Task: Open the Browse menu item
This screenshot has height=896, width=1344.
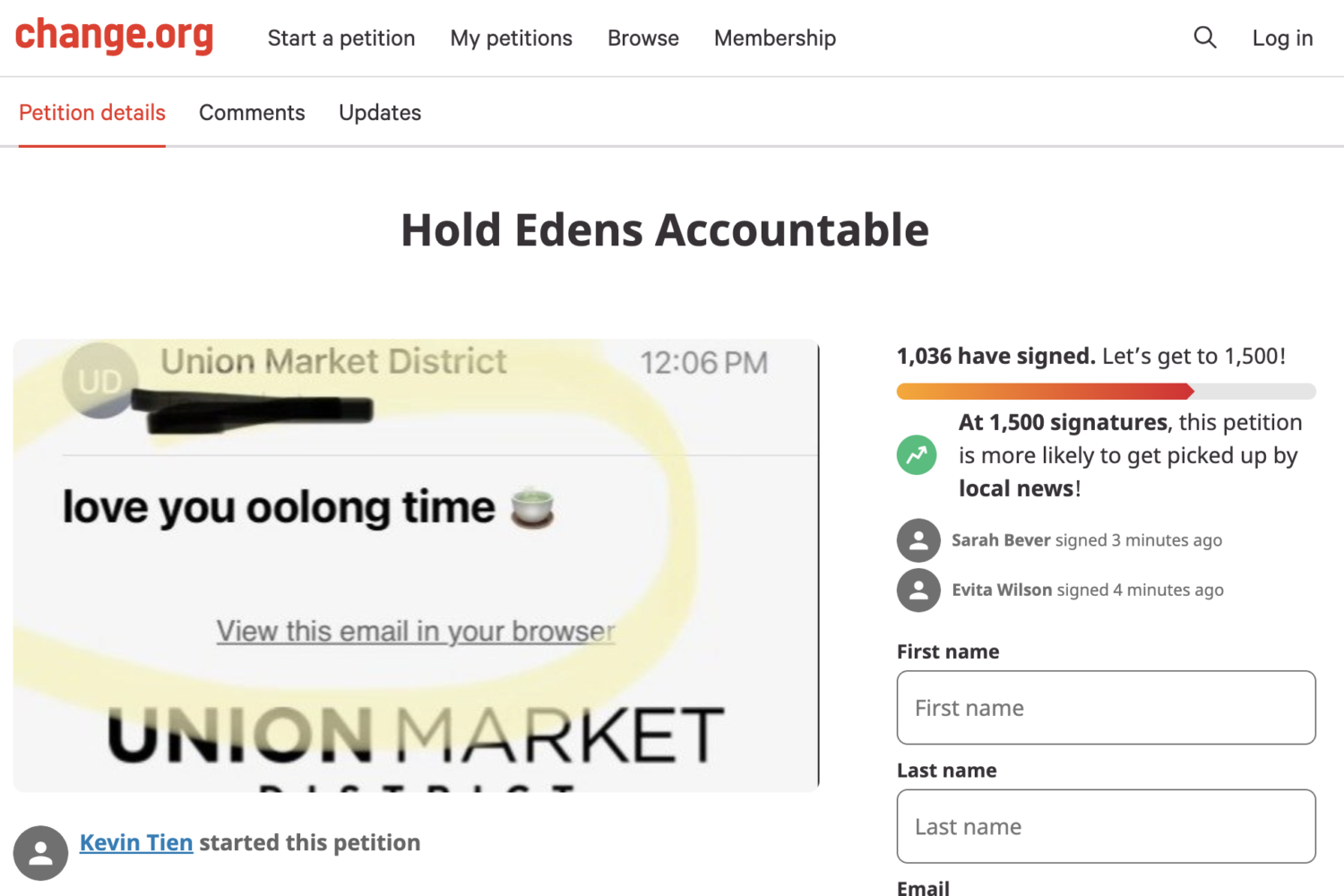Action: (643, 39)
